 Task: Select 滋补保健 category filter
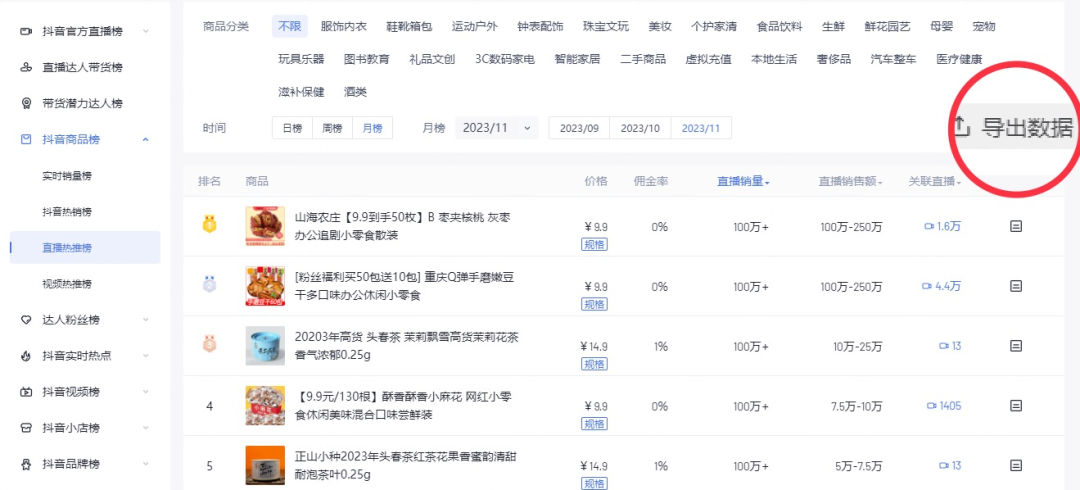(x=301, y=92)
